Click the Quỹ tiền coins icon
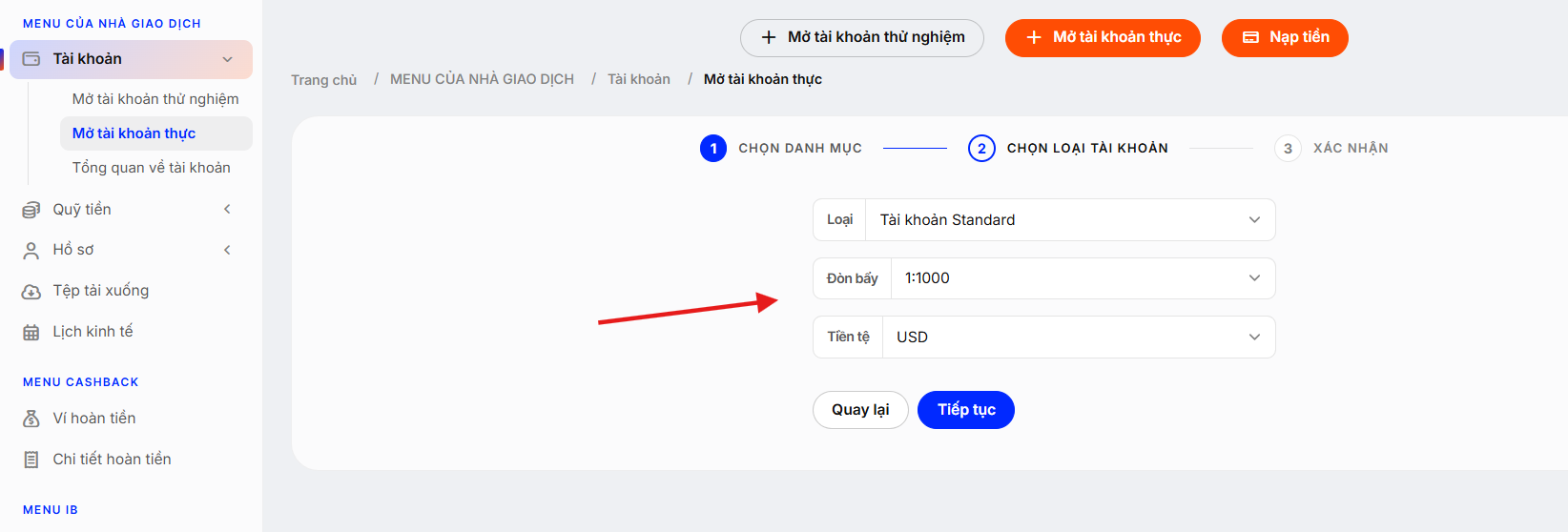 31,210
